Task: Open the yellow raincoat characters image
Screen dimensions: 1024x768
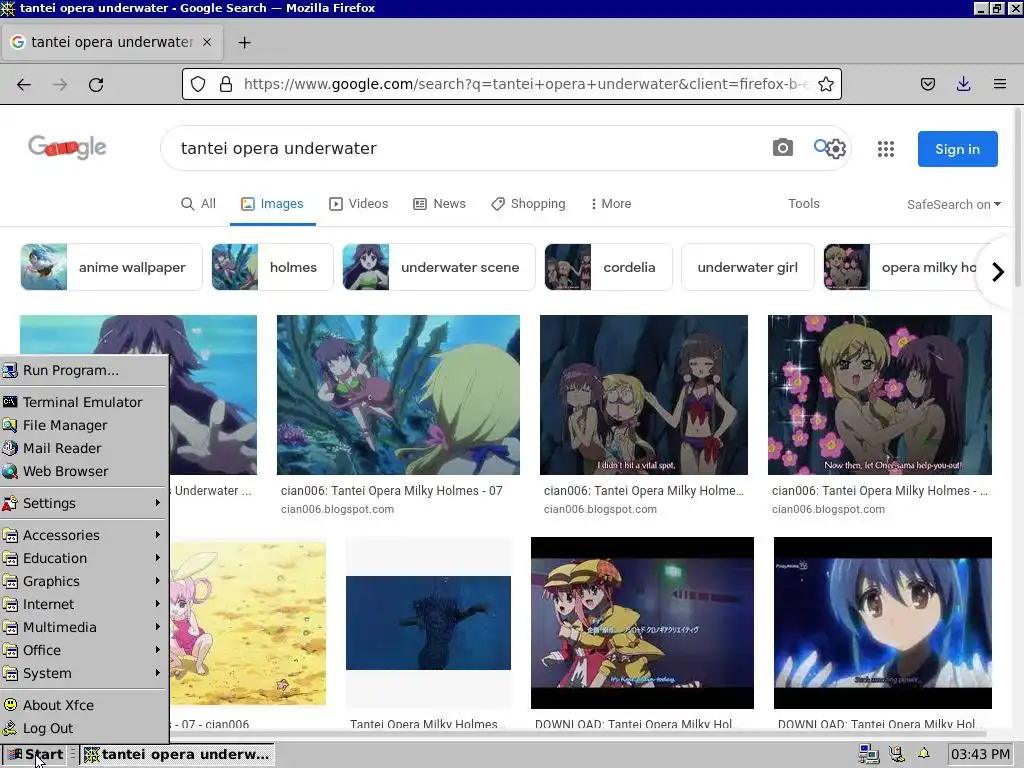Action: point(643,623)
